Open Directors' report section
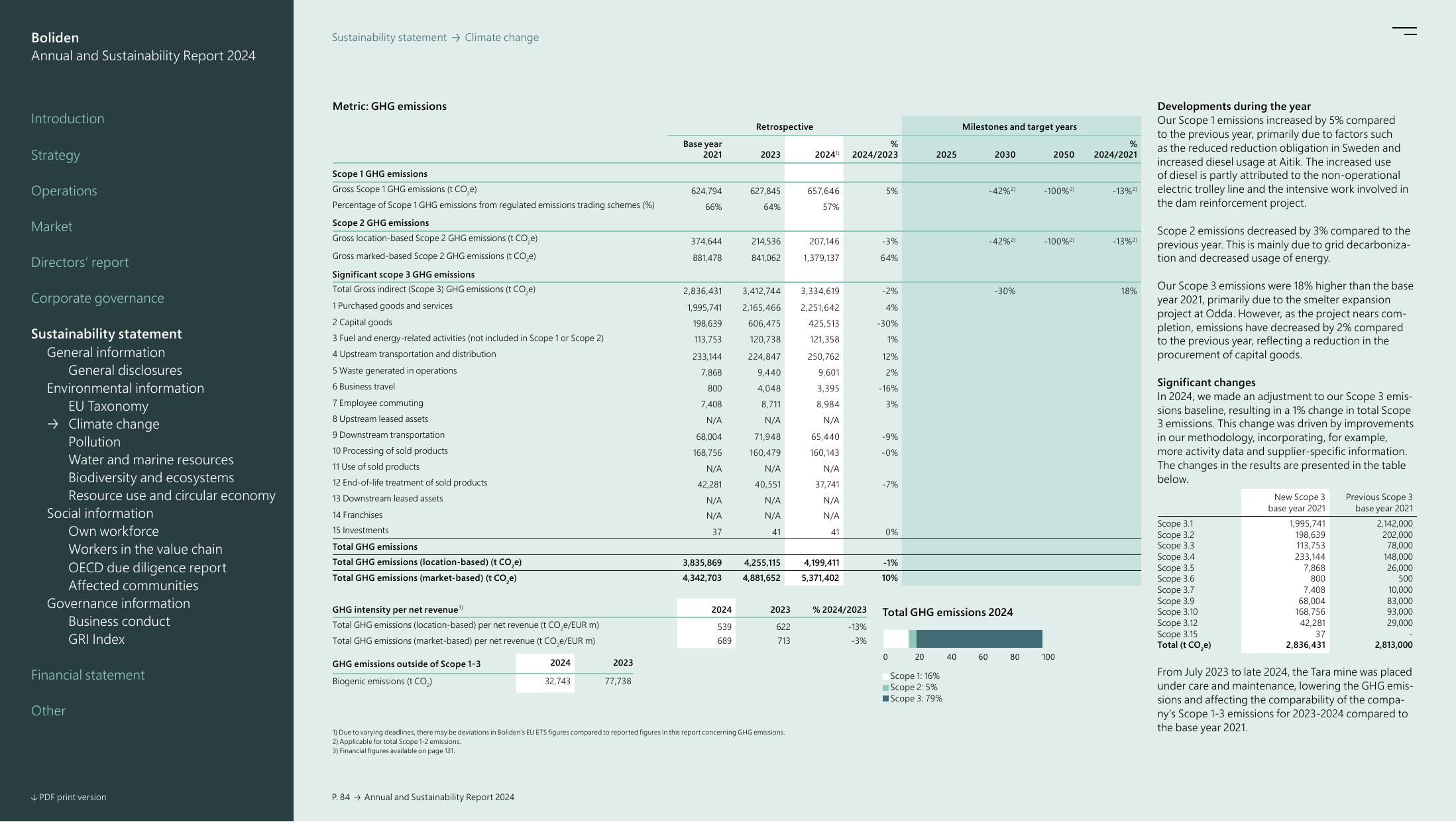Image resolution: width=1456 pixels, height=822 pixels. [80, 262]
